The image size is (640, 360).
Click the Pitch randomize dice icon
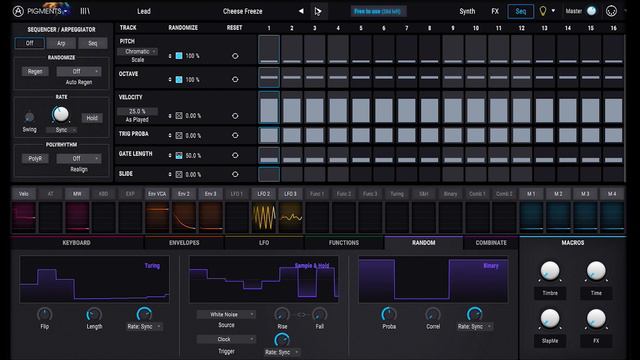179,56
